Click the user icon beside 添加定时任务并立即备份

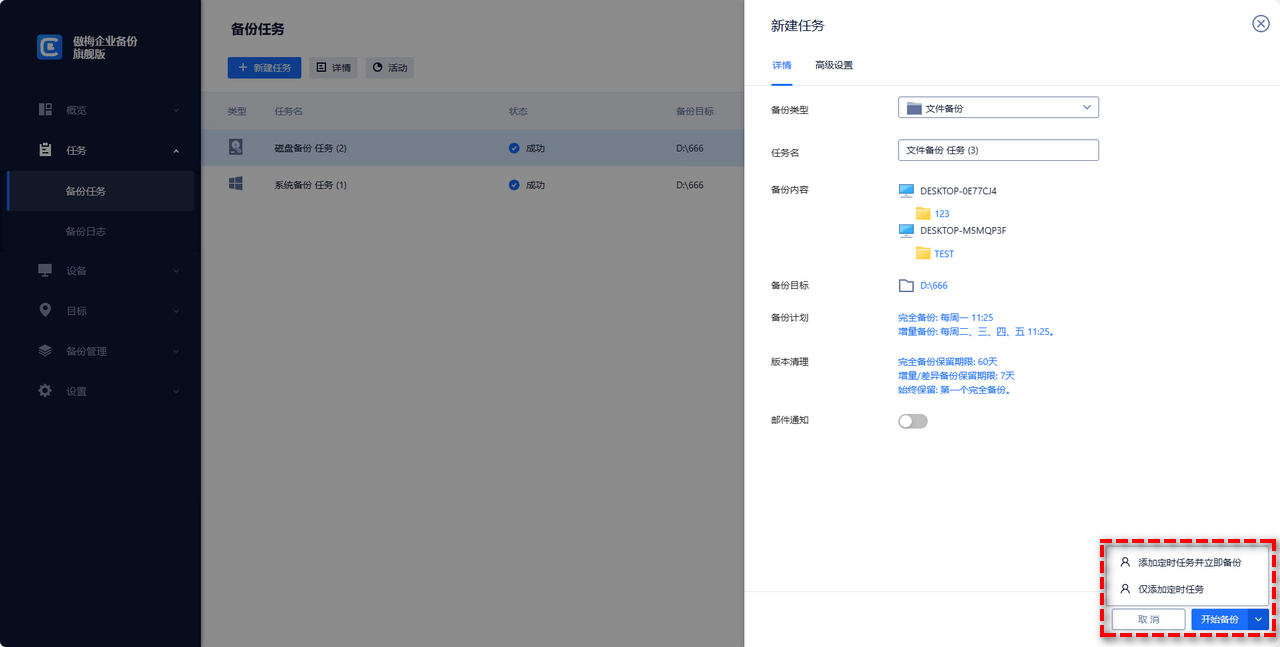coord(1125,562)
